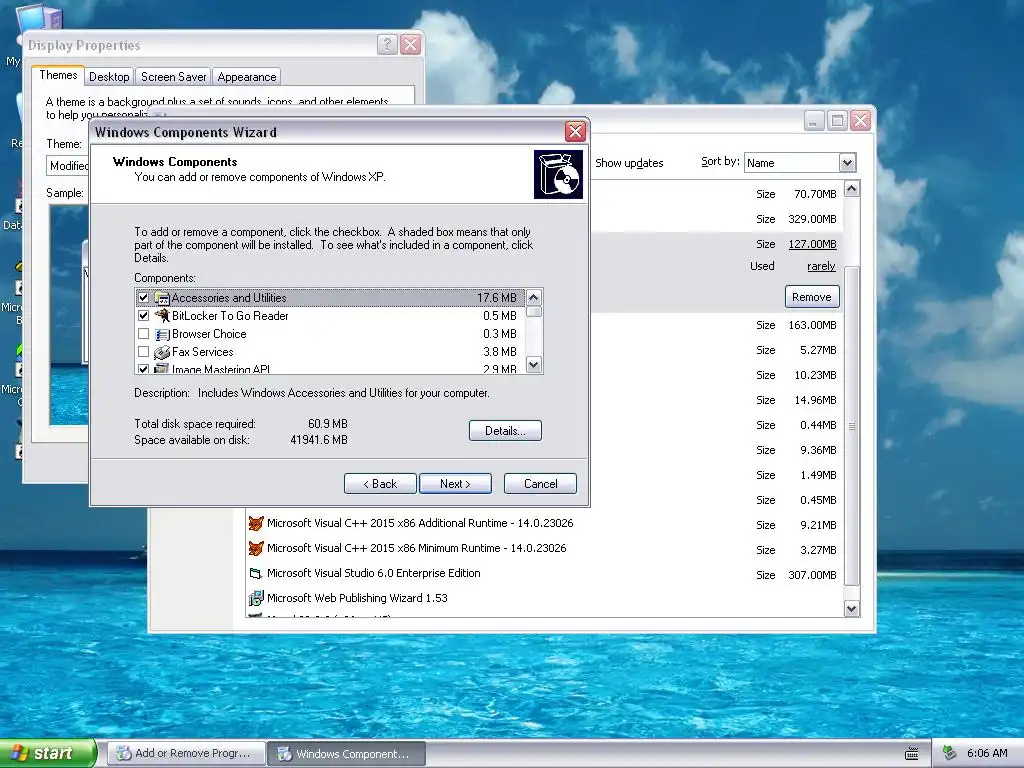The width and height of the screenshot is (1024, 768).
Task: Click the 329.00MB size value
Action: click(x=812, y=219)
